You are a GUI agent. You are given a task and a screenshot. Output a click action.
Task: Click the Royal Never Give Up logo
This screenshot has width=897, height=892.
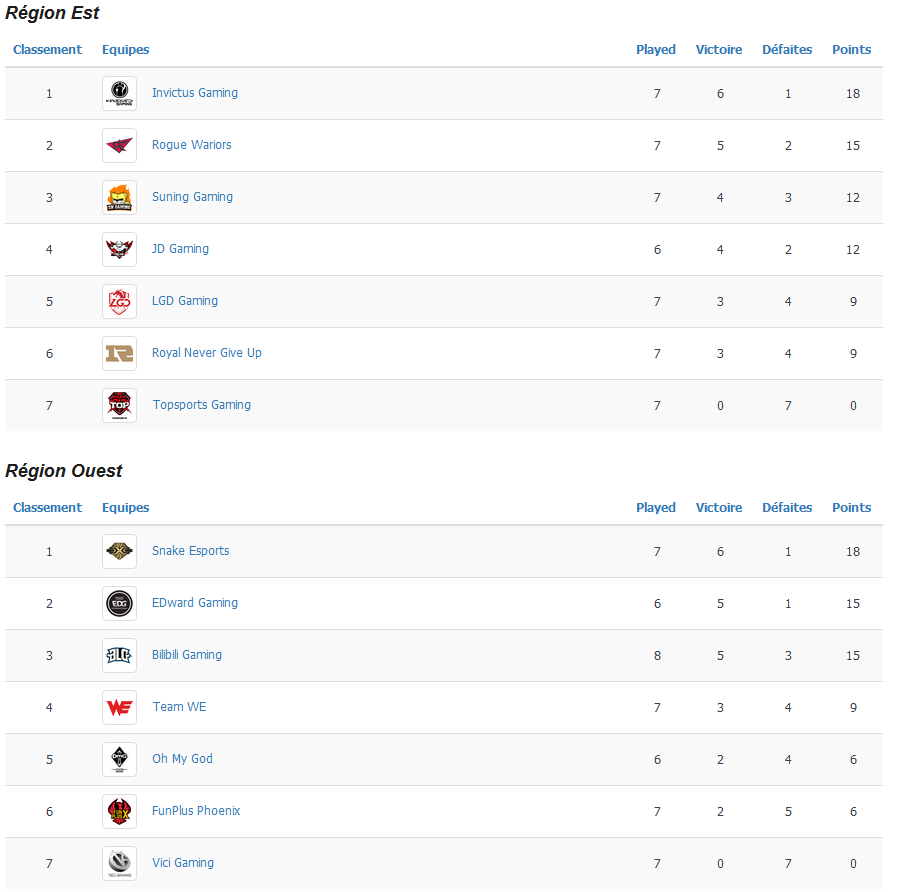click(x=120, y=354)
